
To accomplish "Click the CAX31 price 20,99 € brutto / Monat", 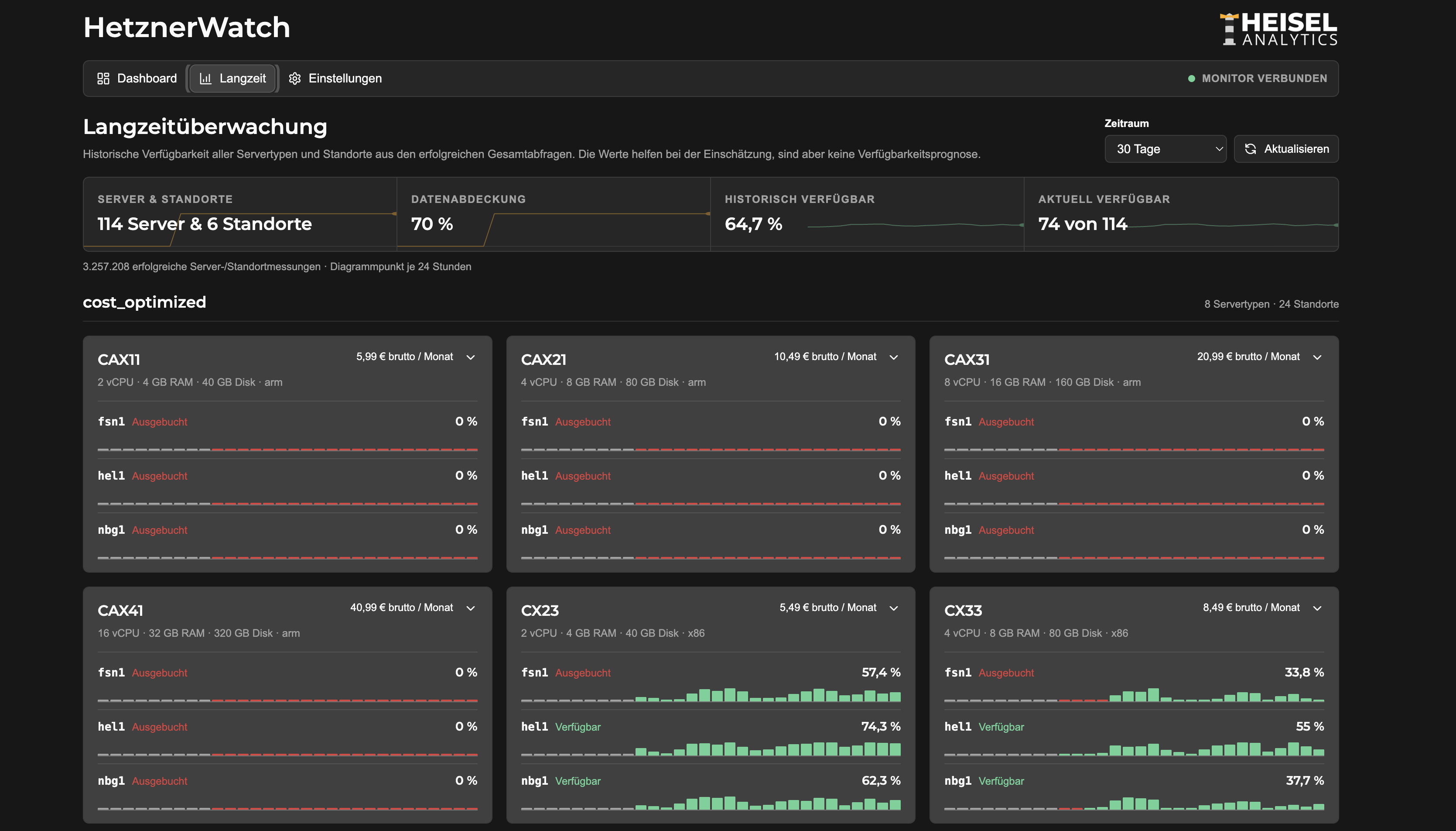I will pyautogui.click(x=1248, y=357).
